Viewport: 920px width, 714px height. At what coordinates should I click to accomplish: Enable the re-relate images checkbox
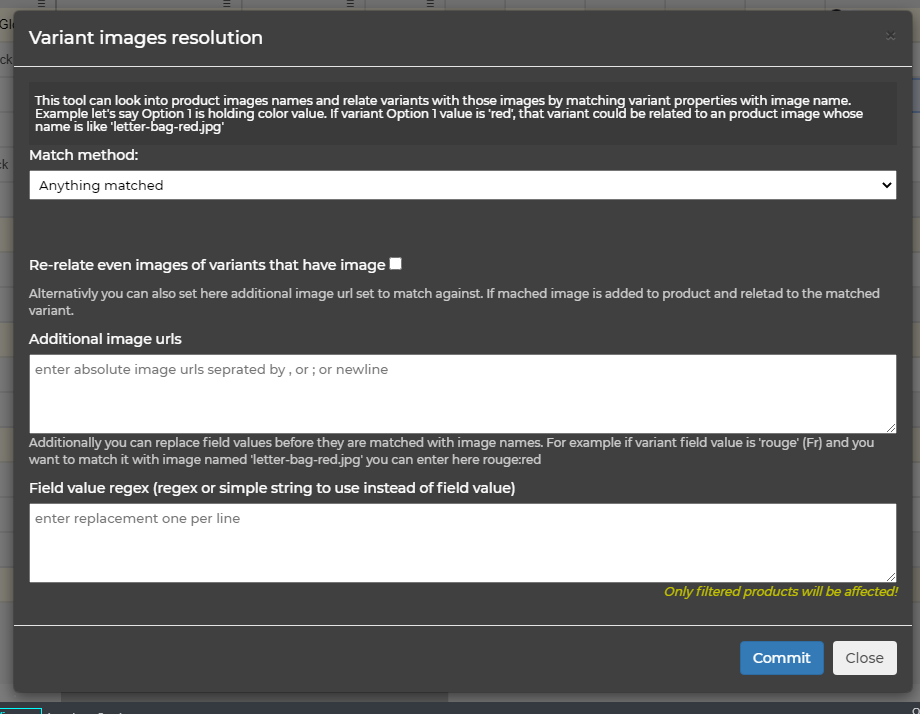396,264
